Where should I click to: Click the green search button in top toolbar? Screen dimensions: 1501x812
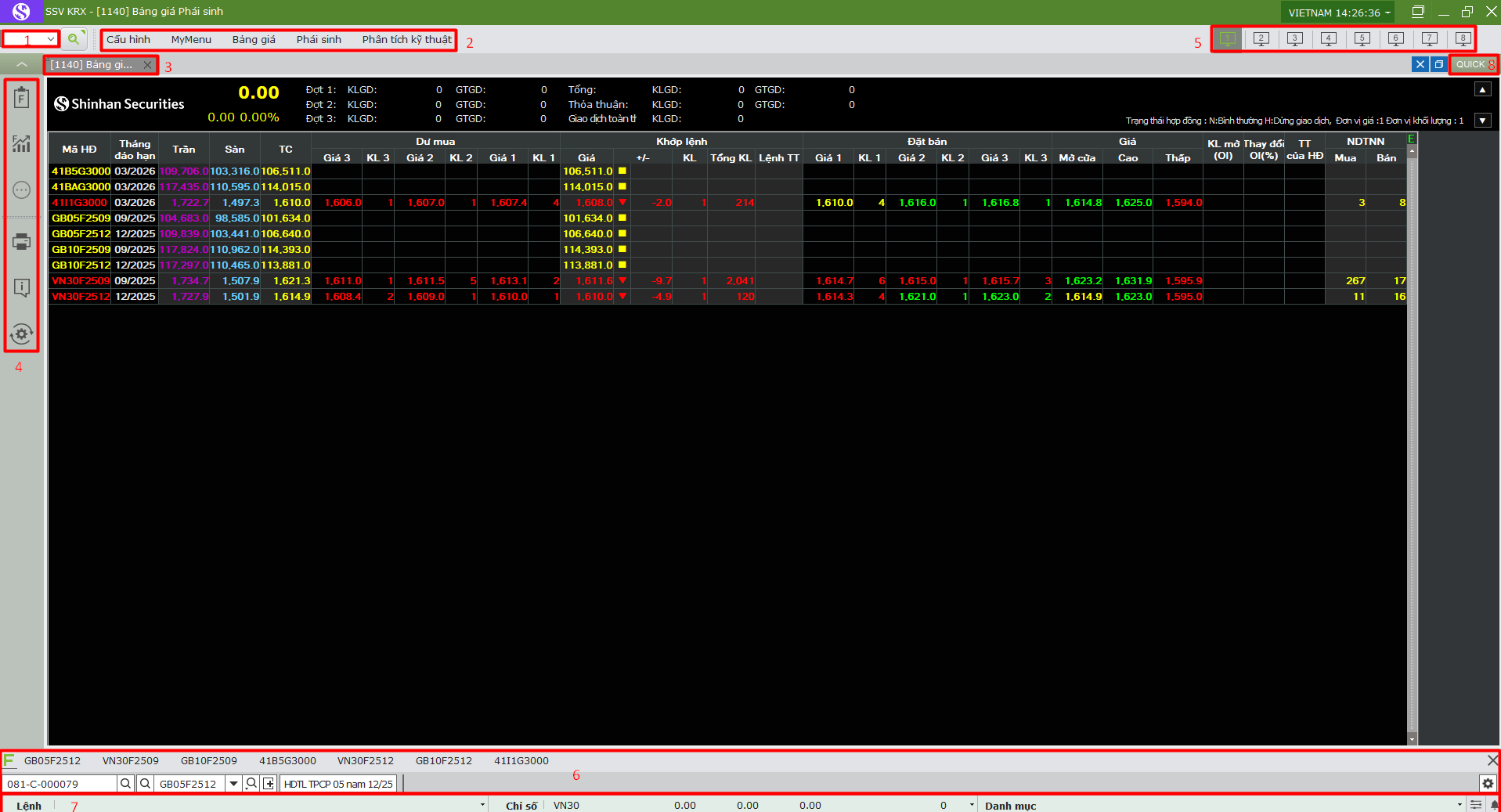(74, 39)
